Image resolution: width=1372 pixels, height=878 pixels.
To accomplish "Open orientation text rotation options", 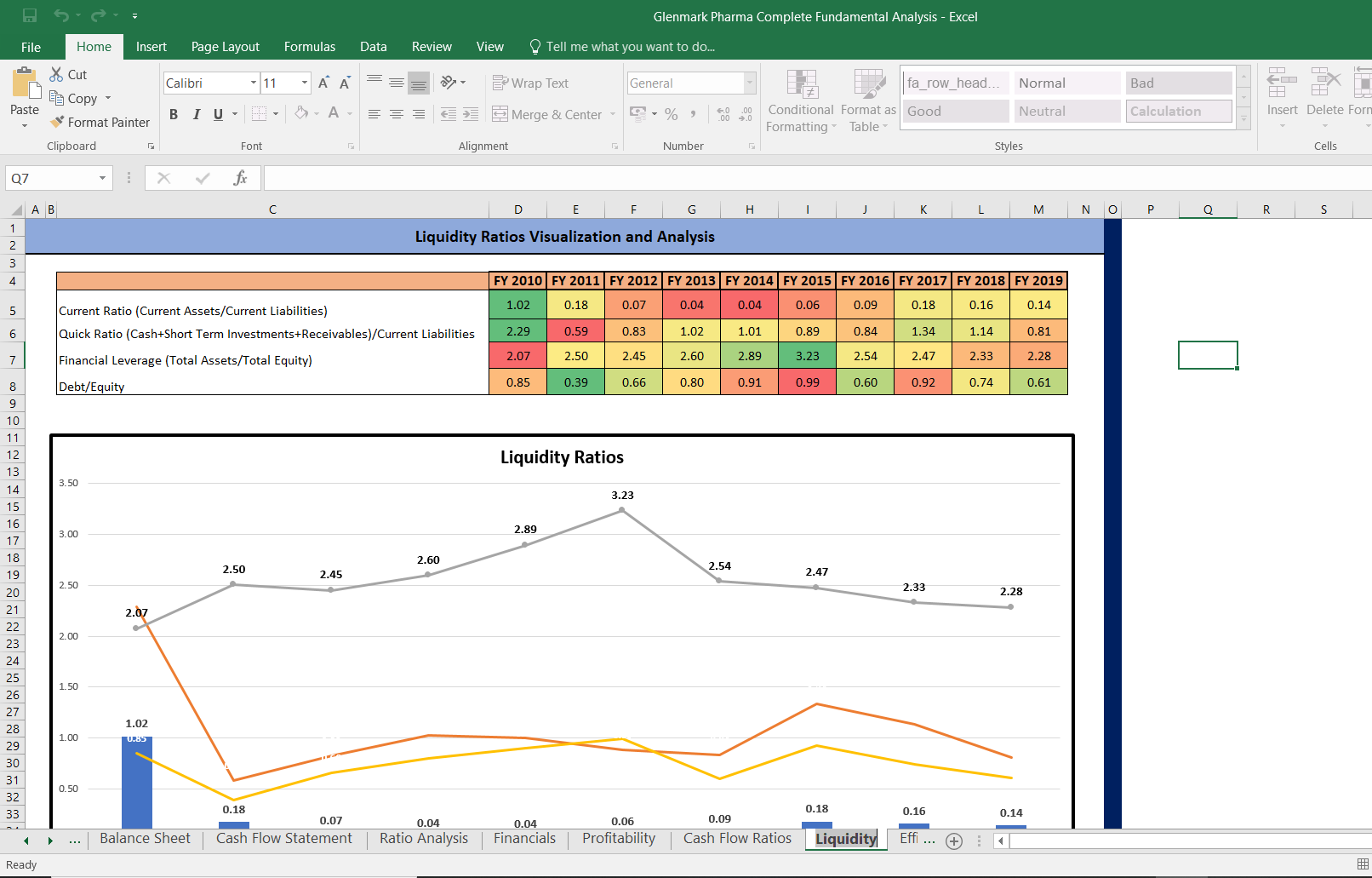I will coord(453,83).
